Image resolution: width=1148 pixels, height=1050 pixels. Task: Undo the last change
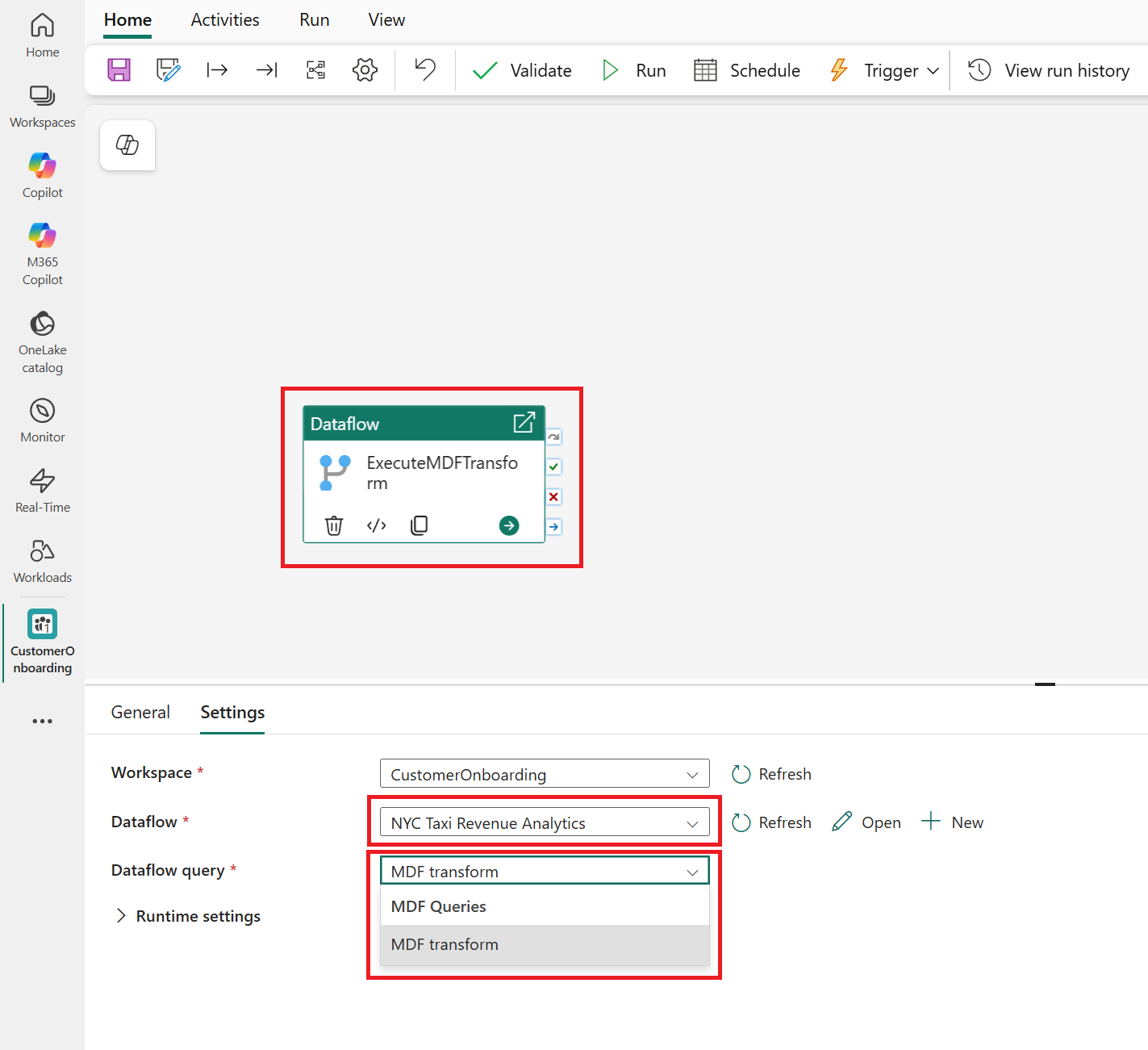click(425, 70)
